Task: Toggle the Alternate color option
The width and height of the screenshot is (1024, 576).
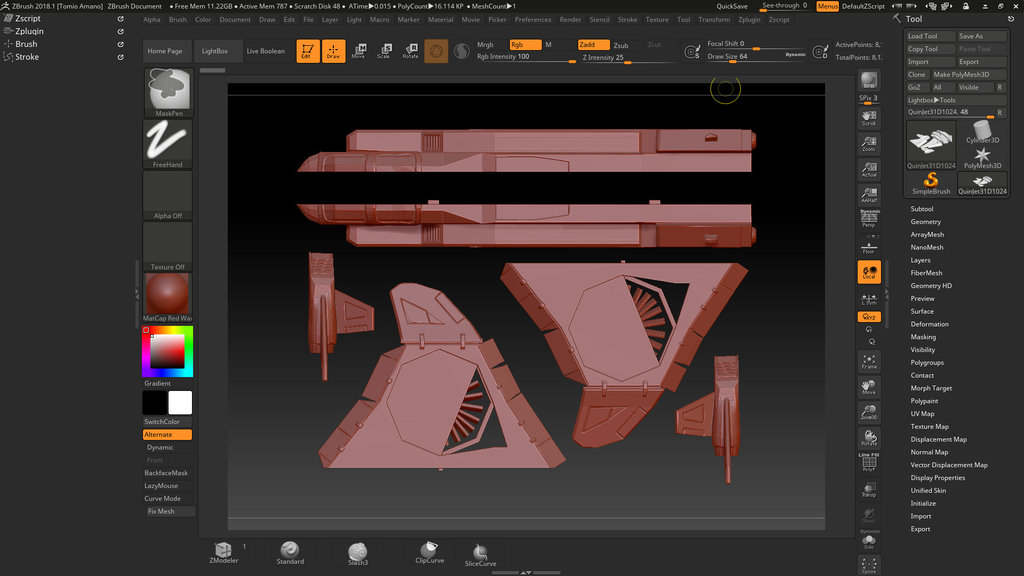Action: 167,434
